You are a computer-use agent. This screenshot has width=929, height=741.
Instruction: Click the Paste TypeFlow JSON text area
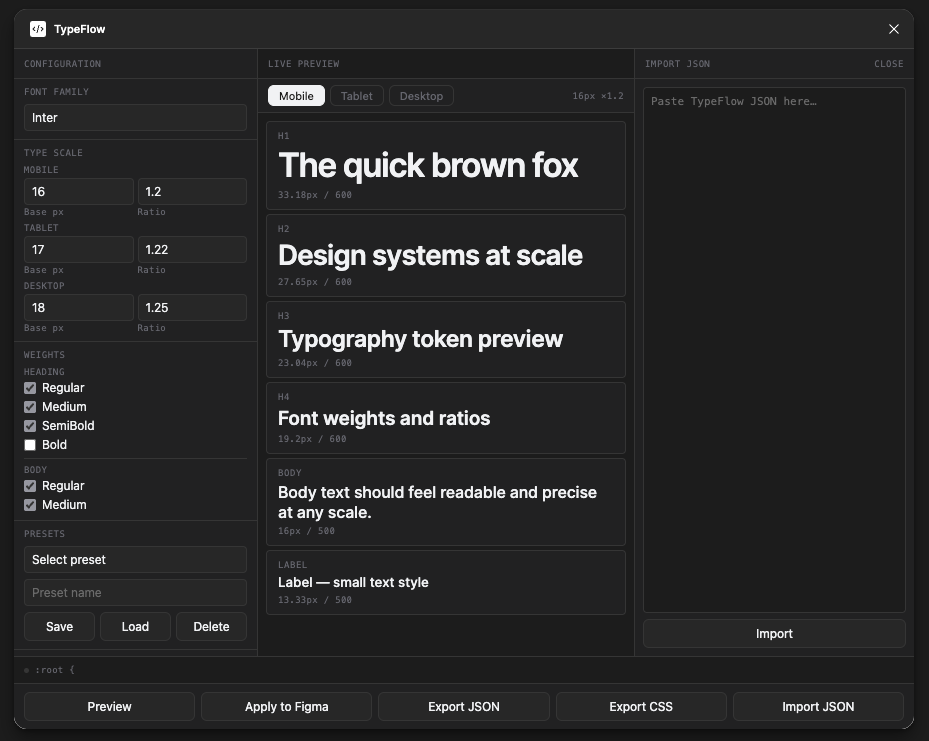(774, 350)
